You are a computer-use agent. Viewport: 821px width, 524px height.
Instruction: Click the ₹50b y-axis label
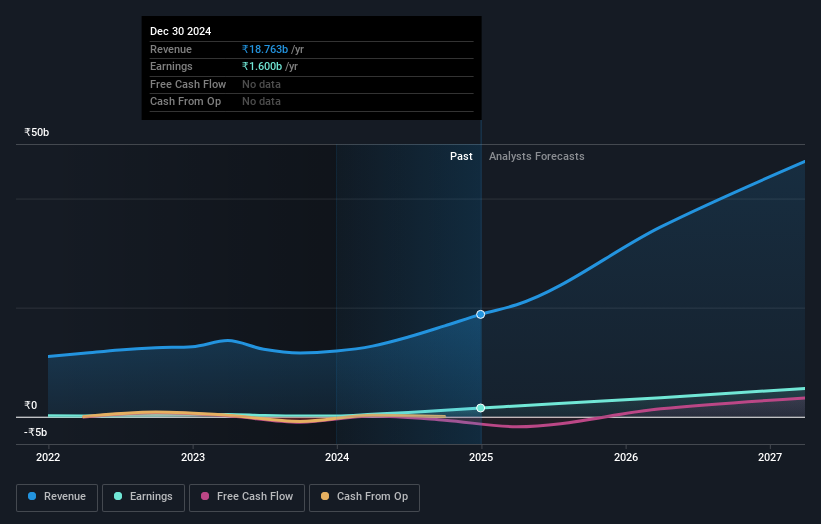point(37,132)
